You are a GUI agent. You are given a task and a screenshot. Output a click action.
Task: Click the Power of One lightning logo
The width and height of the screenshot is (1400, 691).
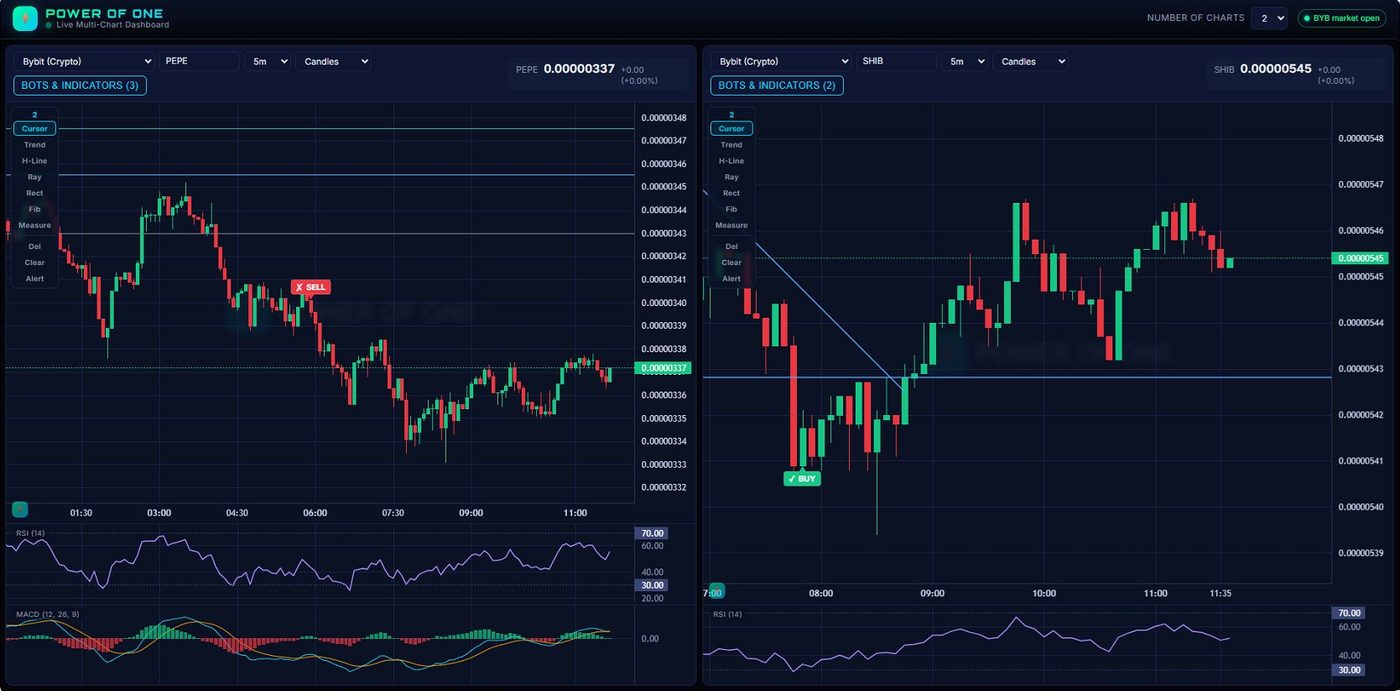click(x=25, y=18)
